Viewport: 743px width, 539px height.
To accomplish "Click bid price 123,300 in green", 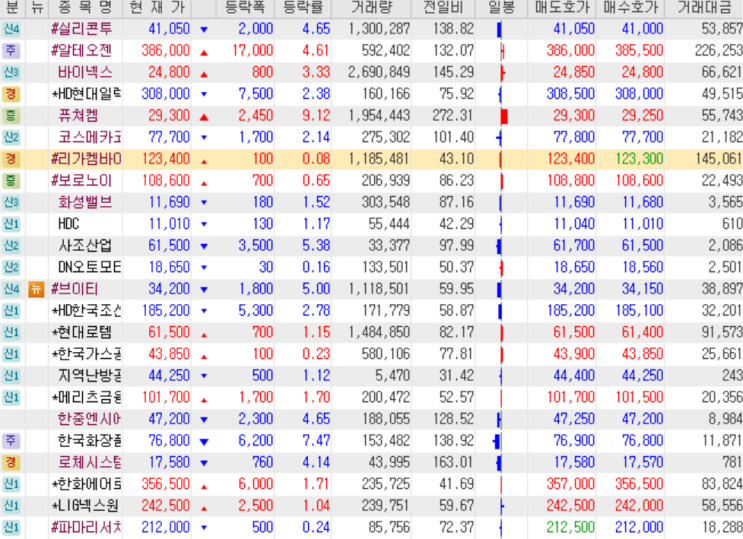I will [639, 159].
